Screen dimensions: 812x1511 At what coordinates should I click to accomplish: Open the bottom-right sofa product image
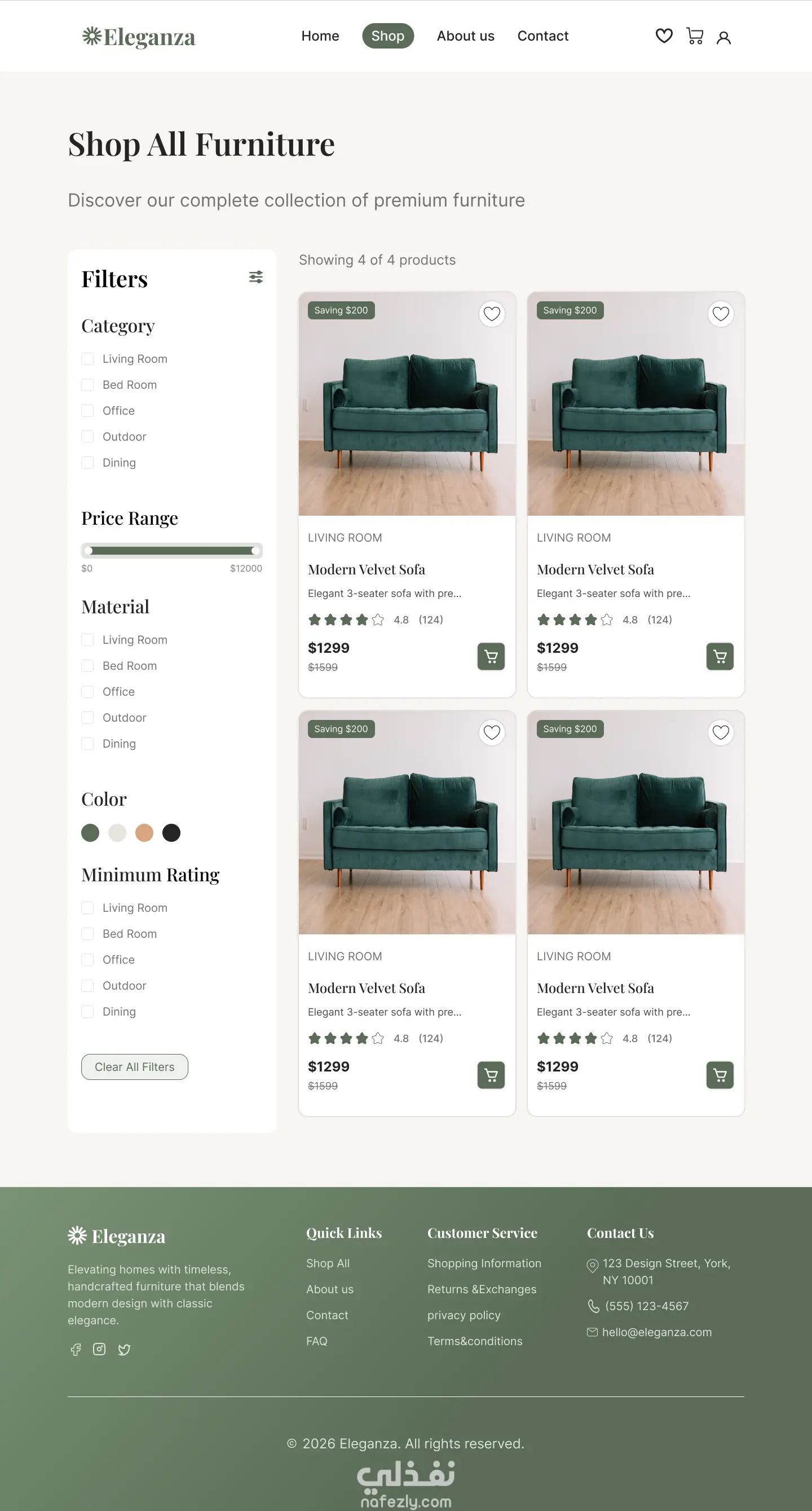[x=636, y=823]
